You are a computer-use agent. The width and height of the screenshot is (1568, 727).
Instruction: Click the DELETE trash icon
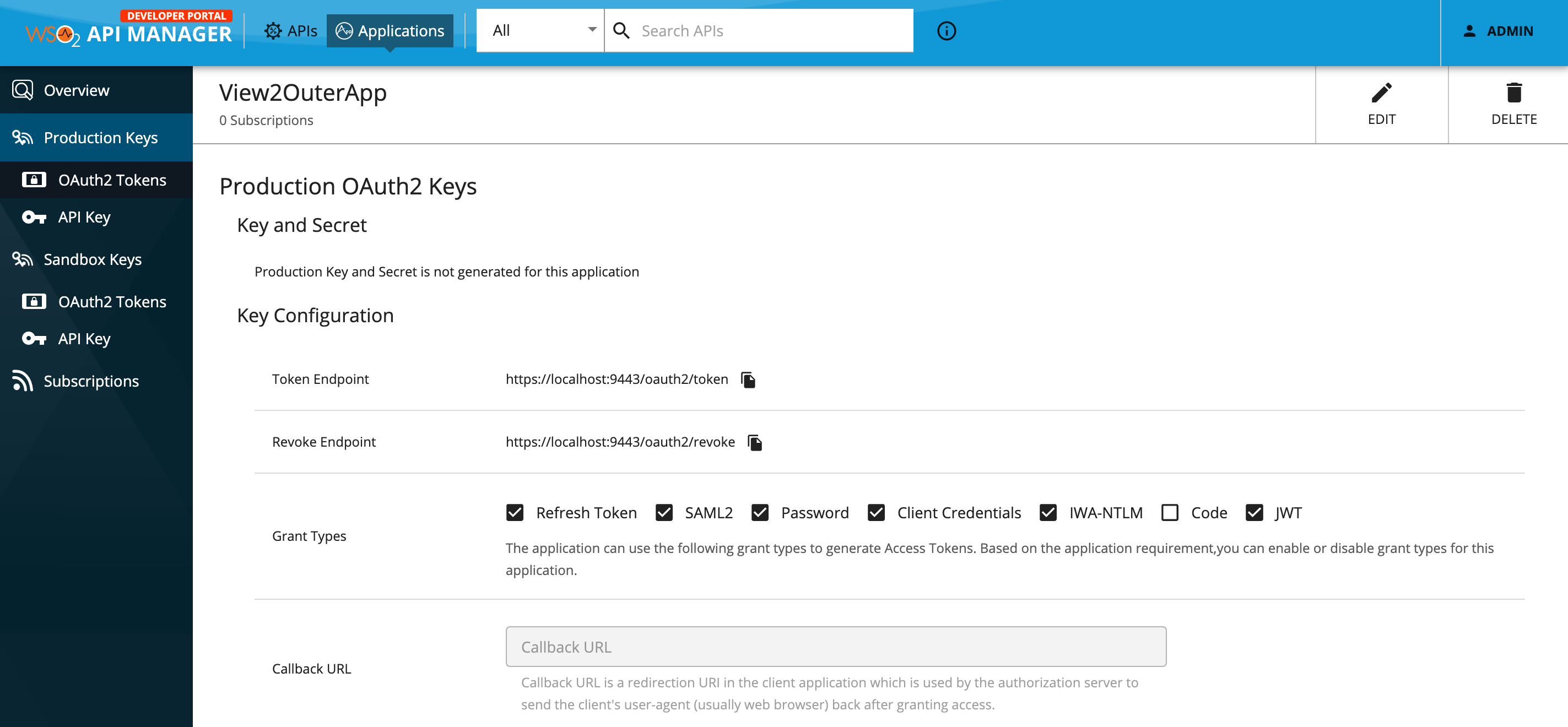click(x=1514, y=93)
